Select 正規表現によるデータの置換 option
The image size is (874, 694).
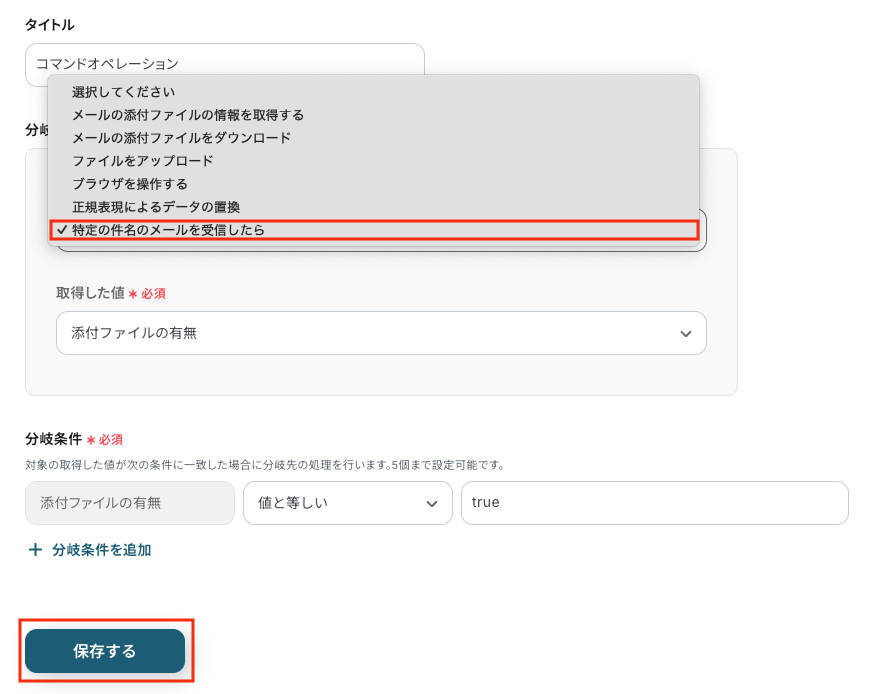[x=156, y=207]
